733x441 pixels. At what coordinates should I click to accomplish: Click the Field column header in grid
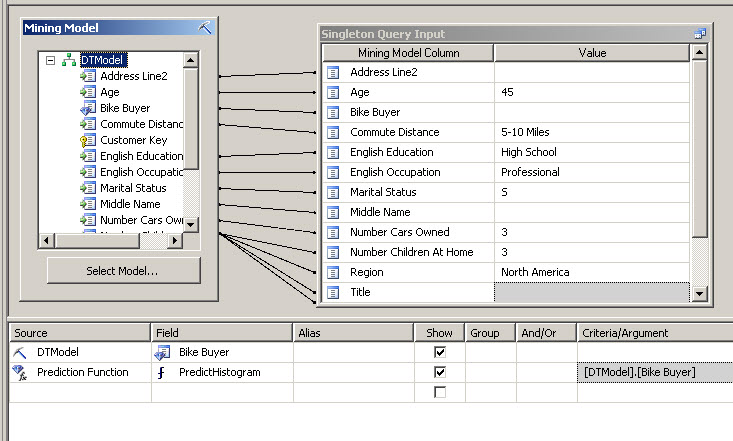[222, 333]
